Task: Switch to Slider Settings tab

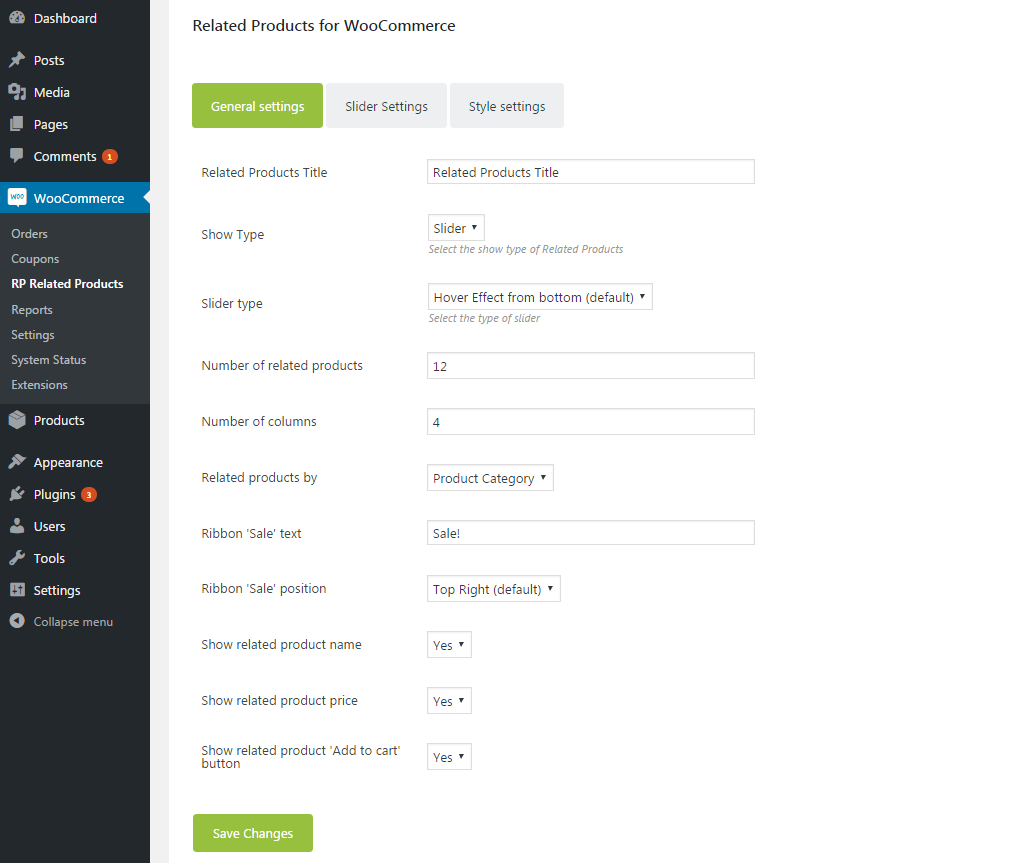Action: click(386, 105)
